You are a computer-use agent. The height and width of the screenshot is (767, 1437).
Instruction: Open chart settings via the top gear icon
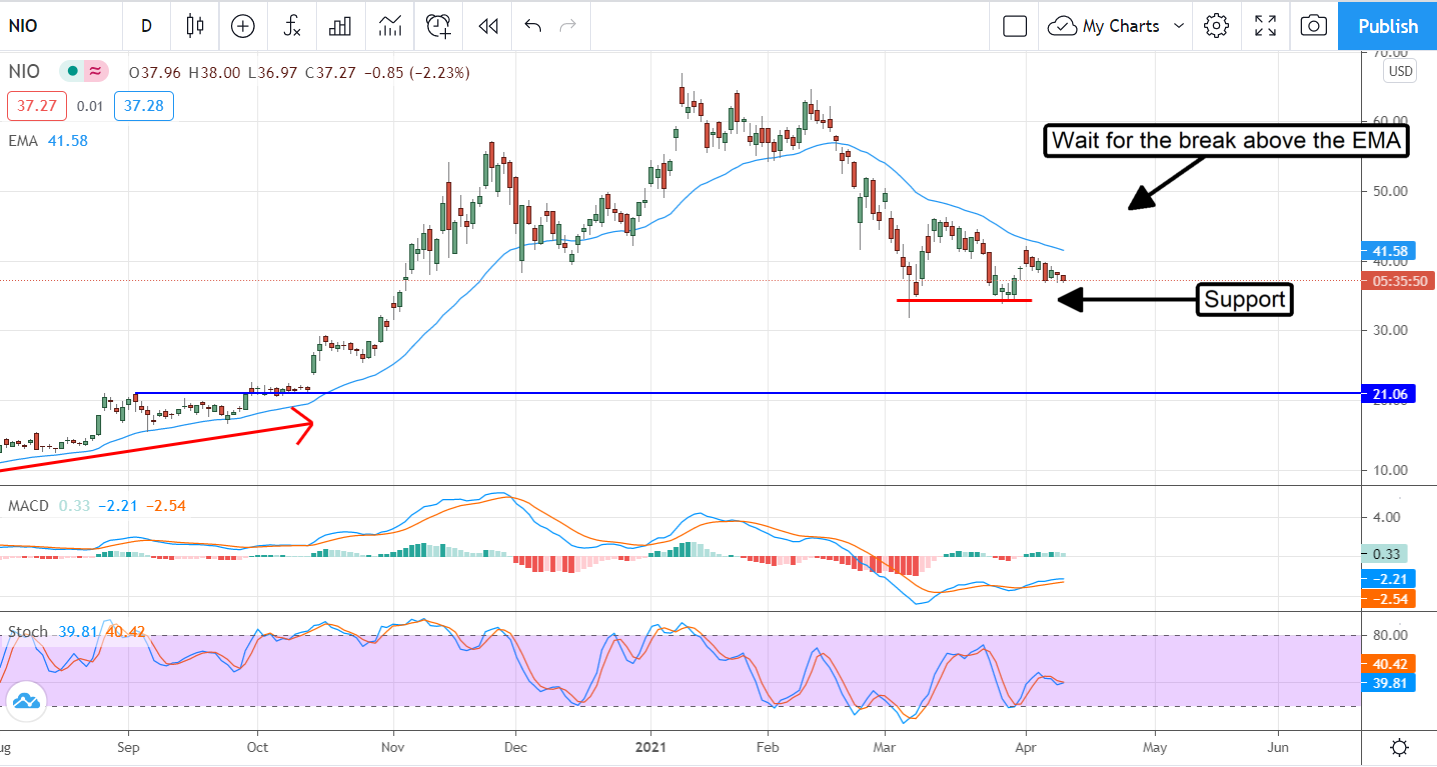click(1216, 26)
